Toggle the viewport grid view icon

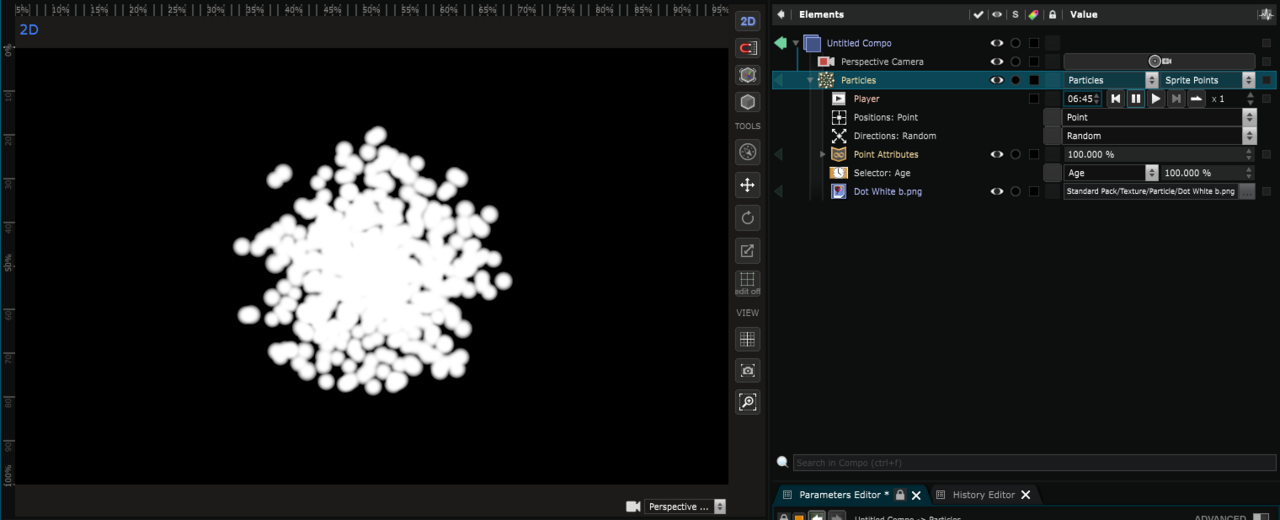pyautogui.click(x=747, y=339)
